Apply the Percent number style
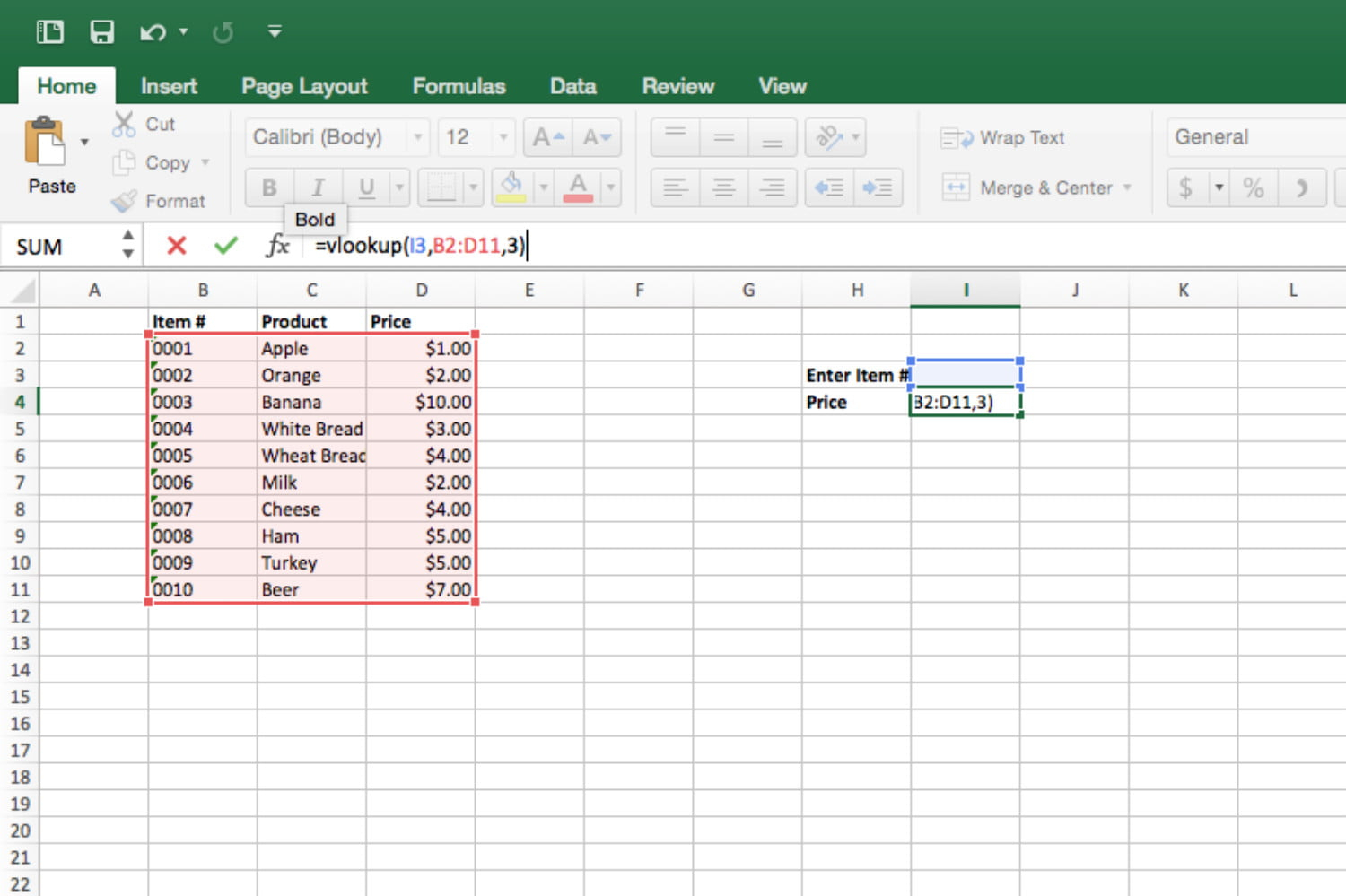The width and height of the screenshot is (1346, 896). (1253, 187)
